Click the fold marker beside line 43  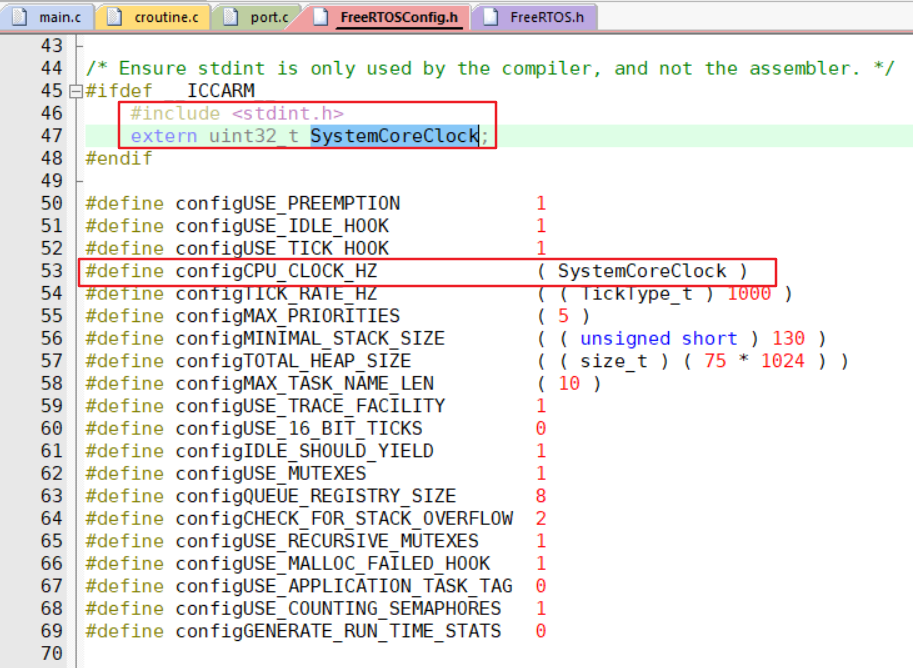click(77, 45)
